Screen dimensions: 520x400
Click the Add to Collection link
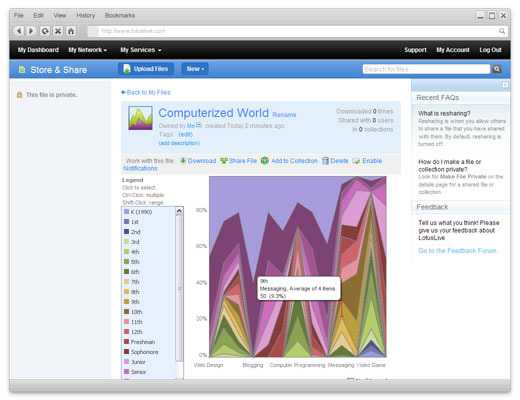pos(294,161)
